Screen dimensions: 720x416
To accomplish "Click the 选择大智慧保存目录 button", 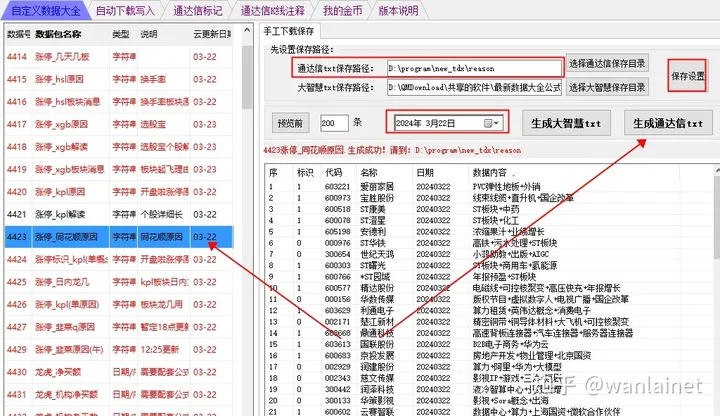I will point(607,87).
